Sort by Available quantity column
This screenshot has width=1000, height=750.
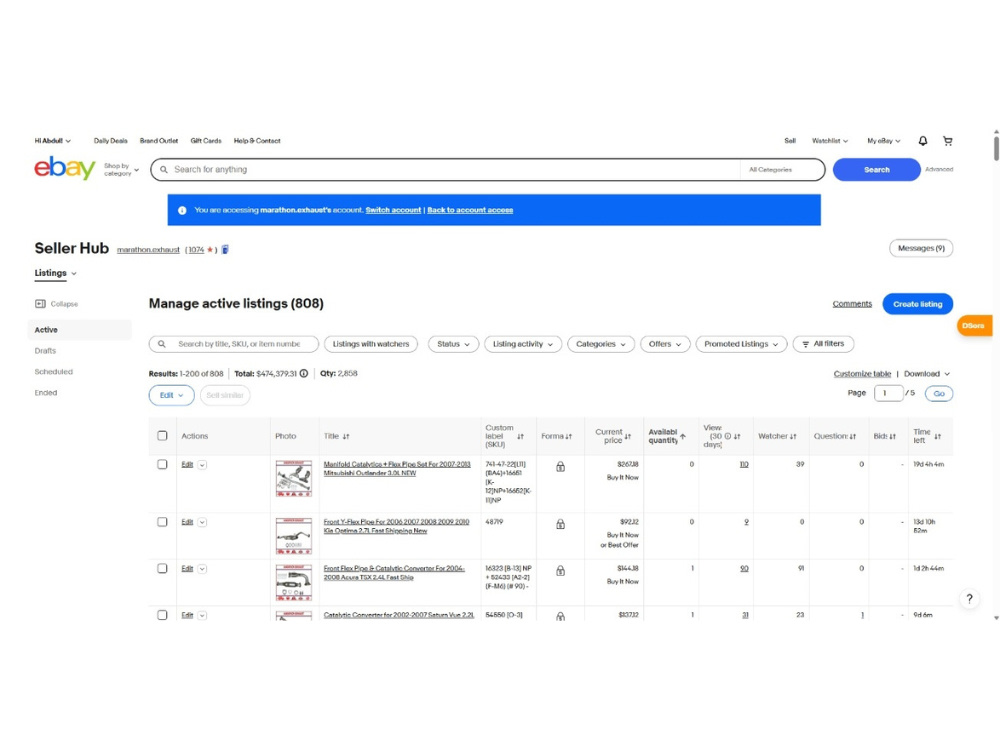pos(682,436)
